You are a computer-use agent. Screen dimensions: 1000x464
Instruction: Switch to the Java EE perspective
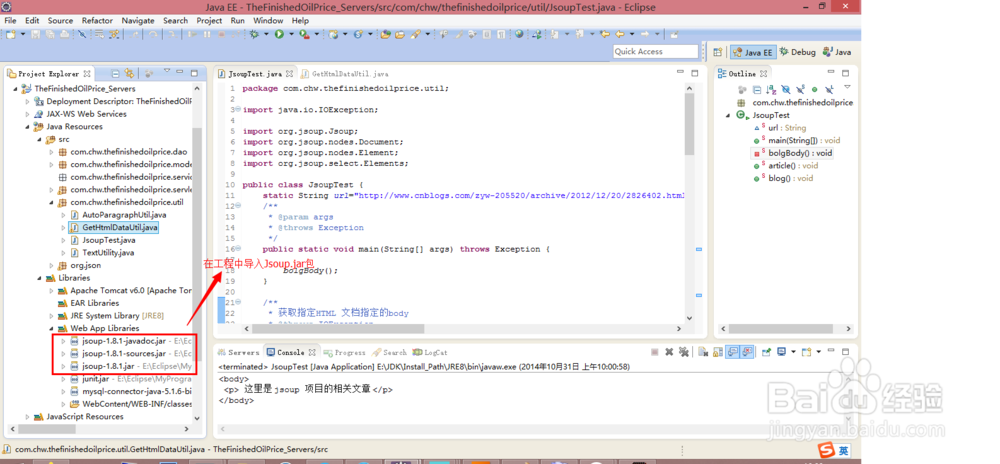(x=752, y=52)
